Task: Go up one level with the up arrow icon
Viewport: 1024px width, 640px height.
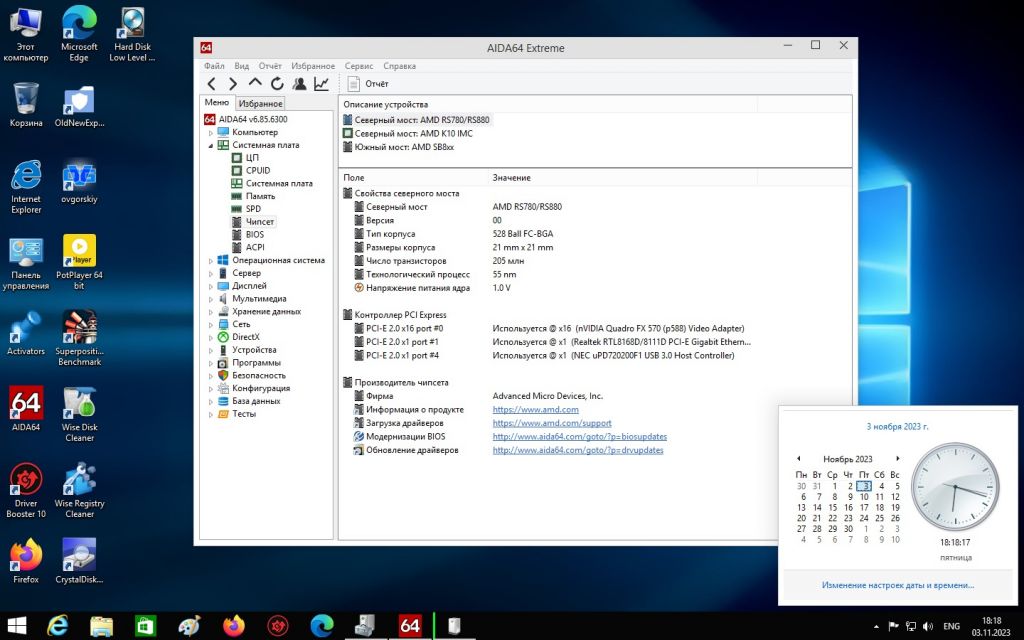Action: pyautogui.click(x=255, y=83)
